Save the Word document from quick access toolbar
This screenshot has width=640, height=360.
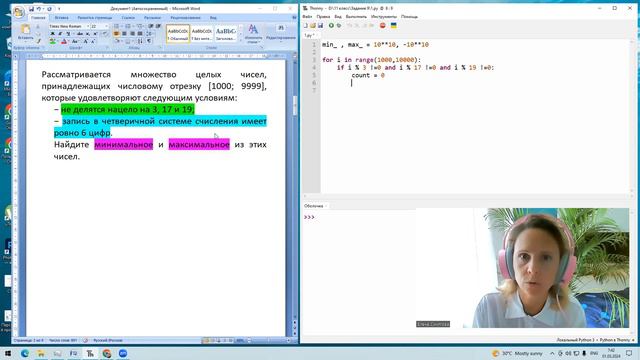(31, 9)
